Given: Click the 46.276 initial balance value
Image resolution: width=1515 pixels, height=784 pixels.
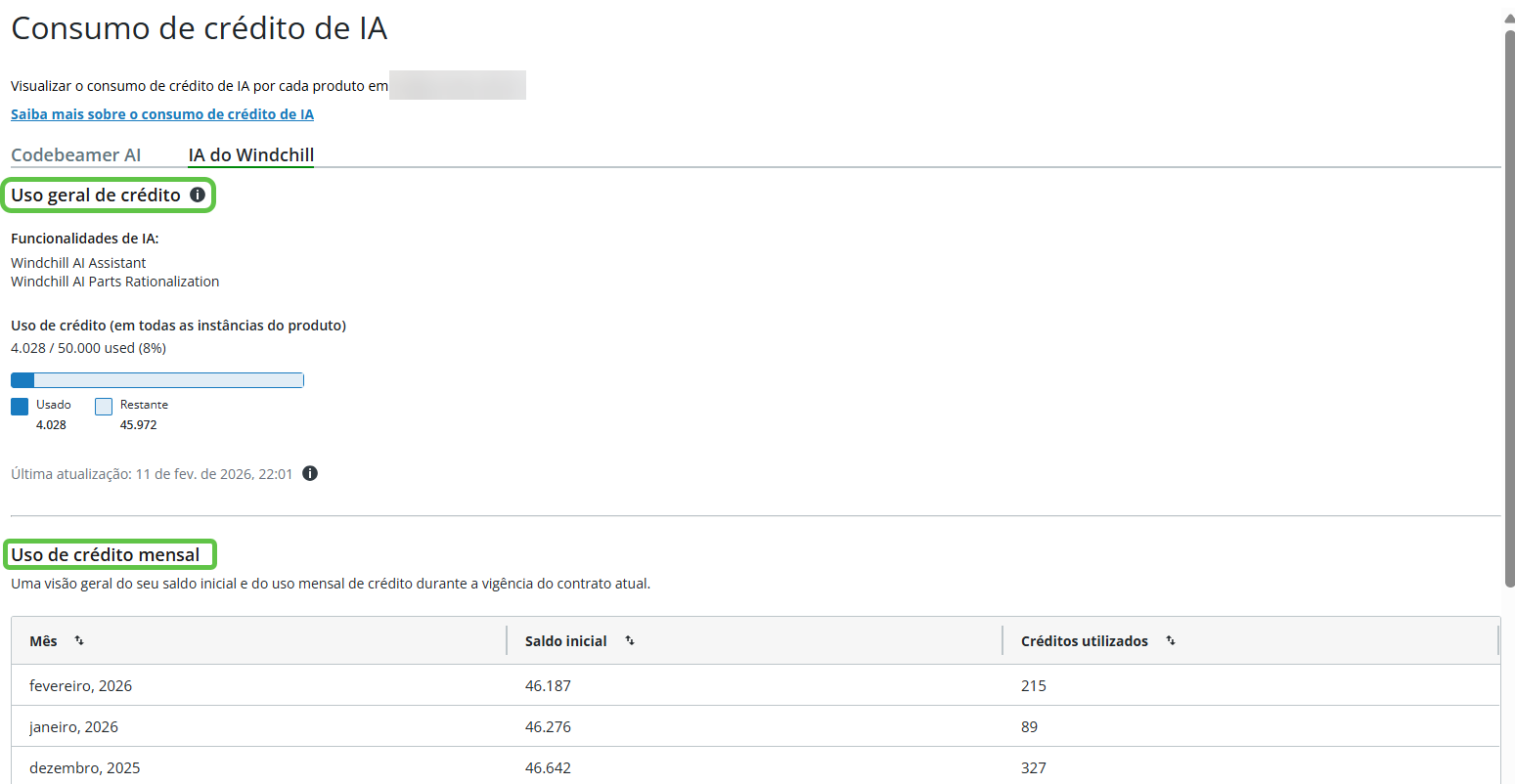Looking at the screenshot, I should (x=548, y=727).
